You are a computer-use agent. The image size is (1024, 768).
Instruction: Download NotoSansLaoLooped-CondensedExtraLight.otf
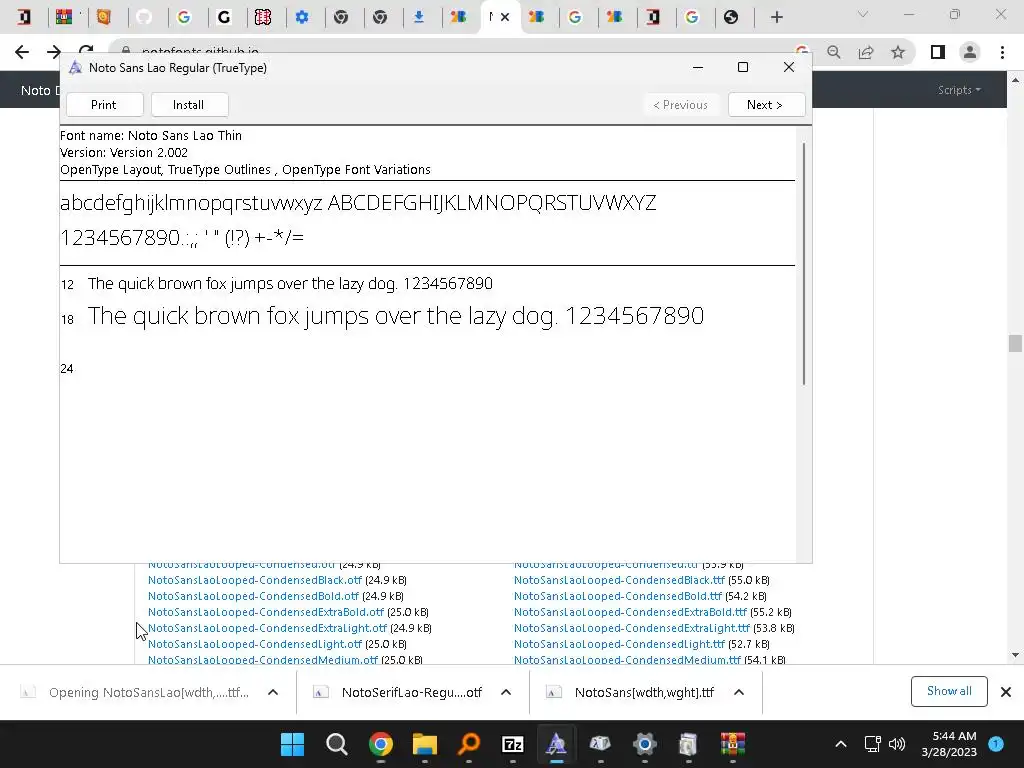click(x=268, y=628)
